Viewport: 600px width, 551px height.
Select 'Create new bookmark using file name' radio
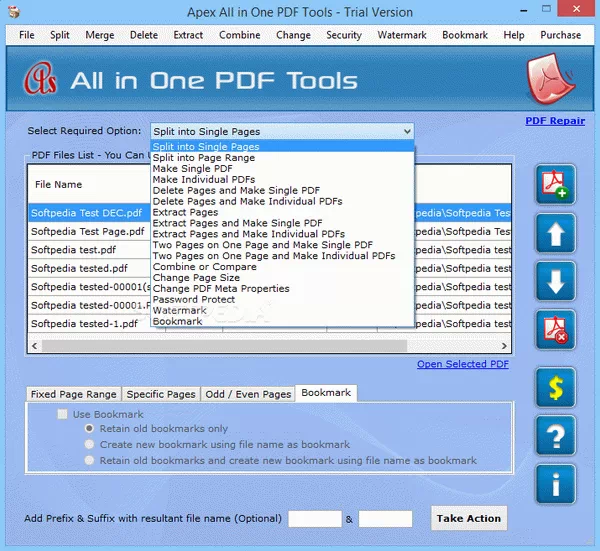click(89, 444)
